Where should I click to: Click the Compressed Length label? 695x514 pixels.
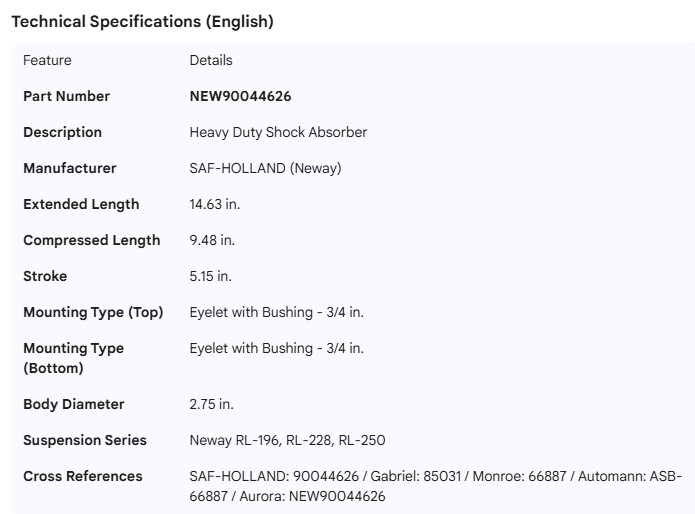click(x=91, y=240)
